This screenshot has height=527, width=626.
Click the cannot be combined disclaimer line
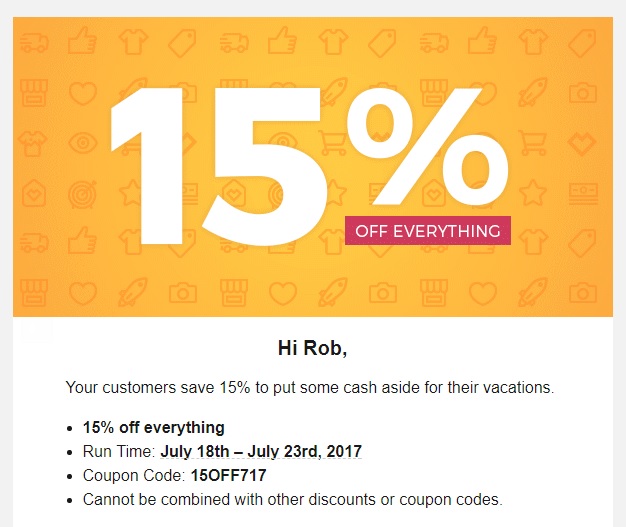click(x=293, y=499)
